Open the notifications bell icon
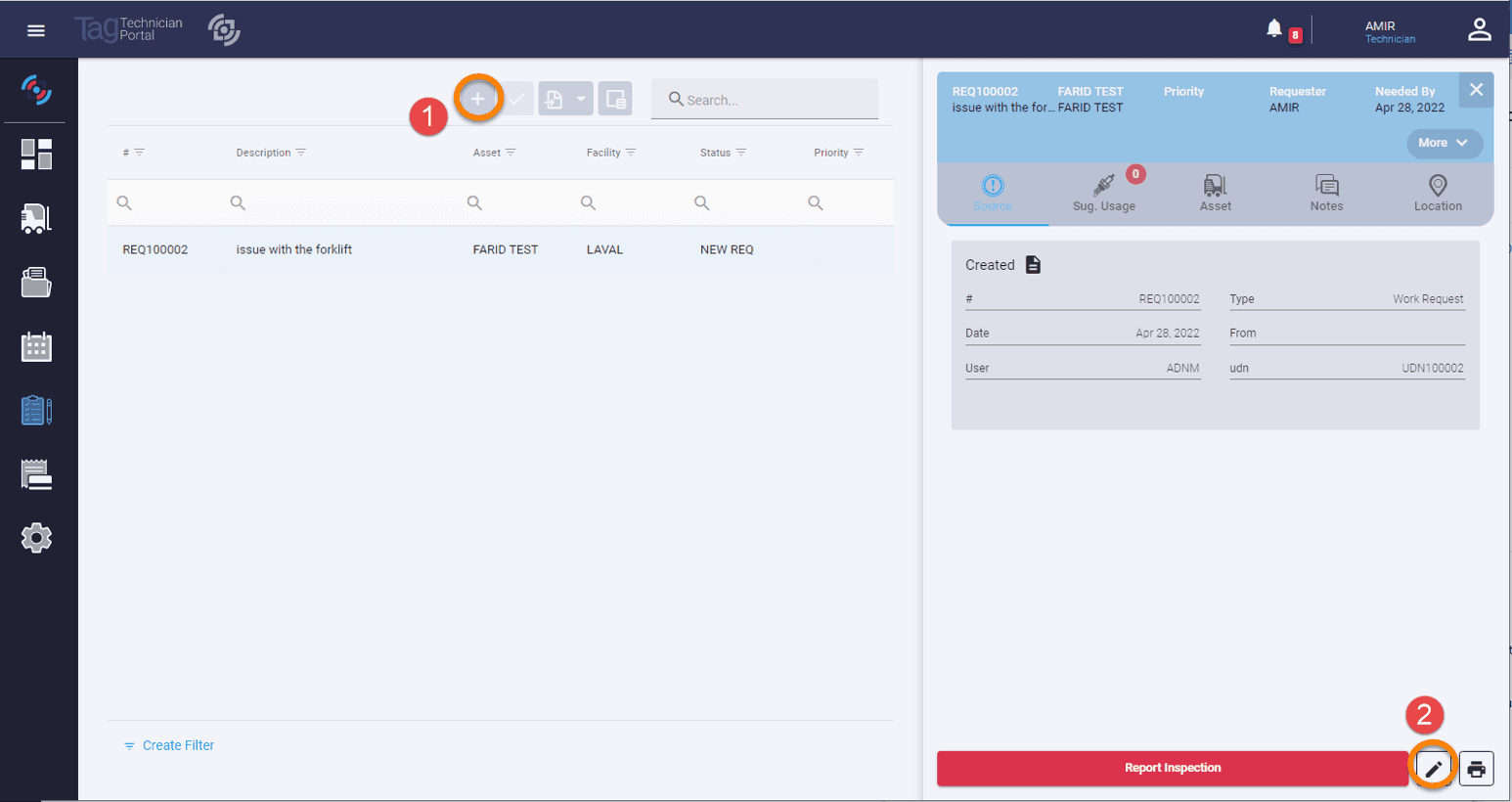The width and height of the screenshot is (1512, 802). [1274, 28]
